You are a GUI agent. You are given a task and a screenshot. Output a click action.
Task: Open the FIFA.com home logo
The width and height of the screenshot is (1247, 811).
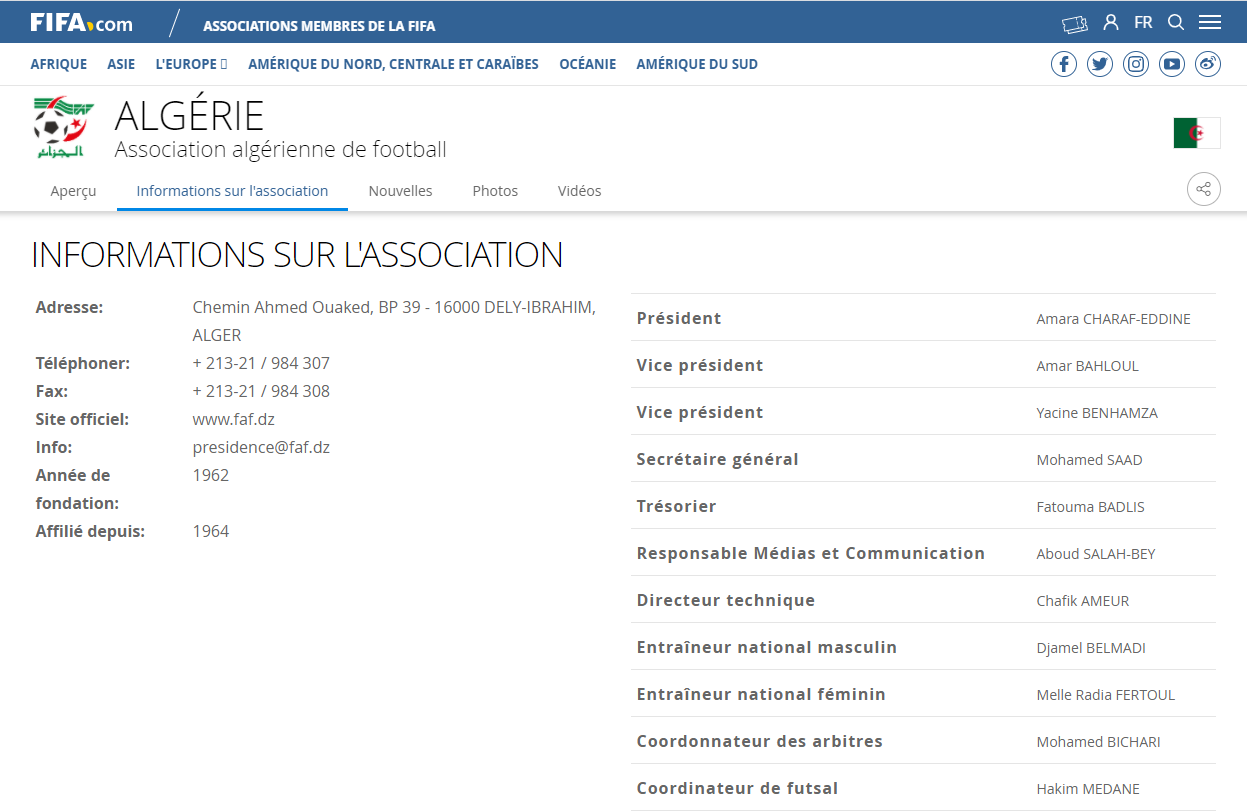coord(81,23)
